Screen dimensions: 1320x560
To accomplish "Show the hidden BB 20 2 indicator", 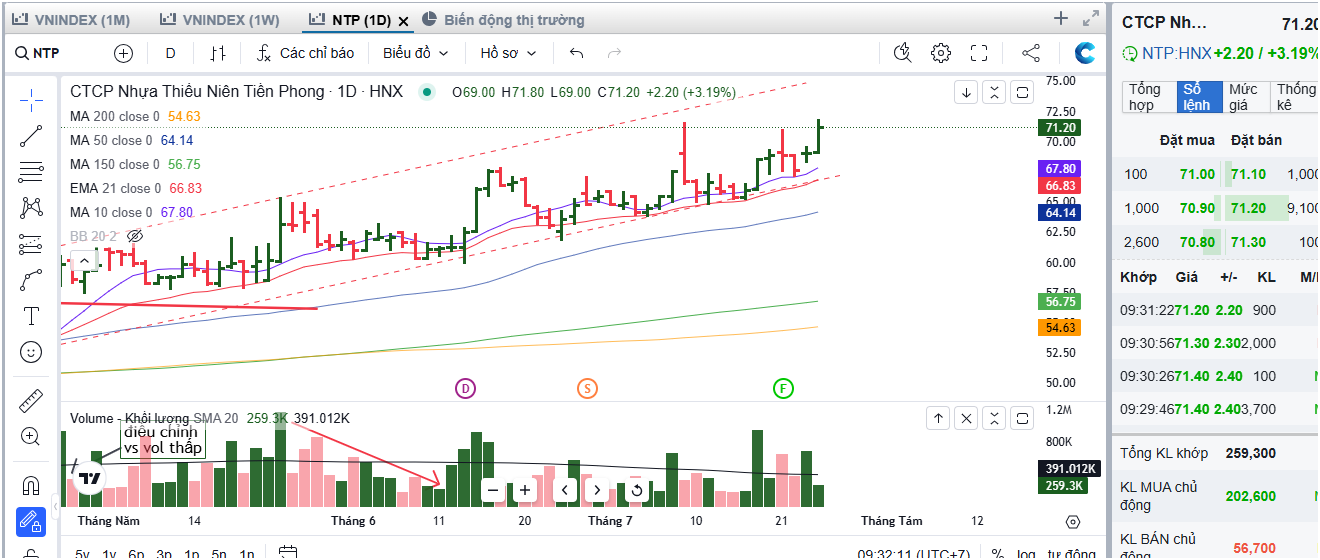I will (x=135, y=237).
